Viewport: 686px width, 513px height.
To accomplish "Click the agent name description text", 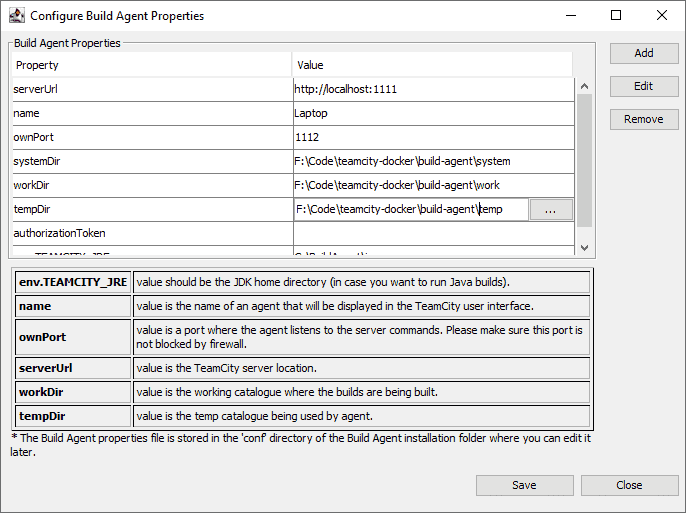I will pos(335,306).
